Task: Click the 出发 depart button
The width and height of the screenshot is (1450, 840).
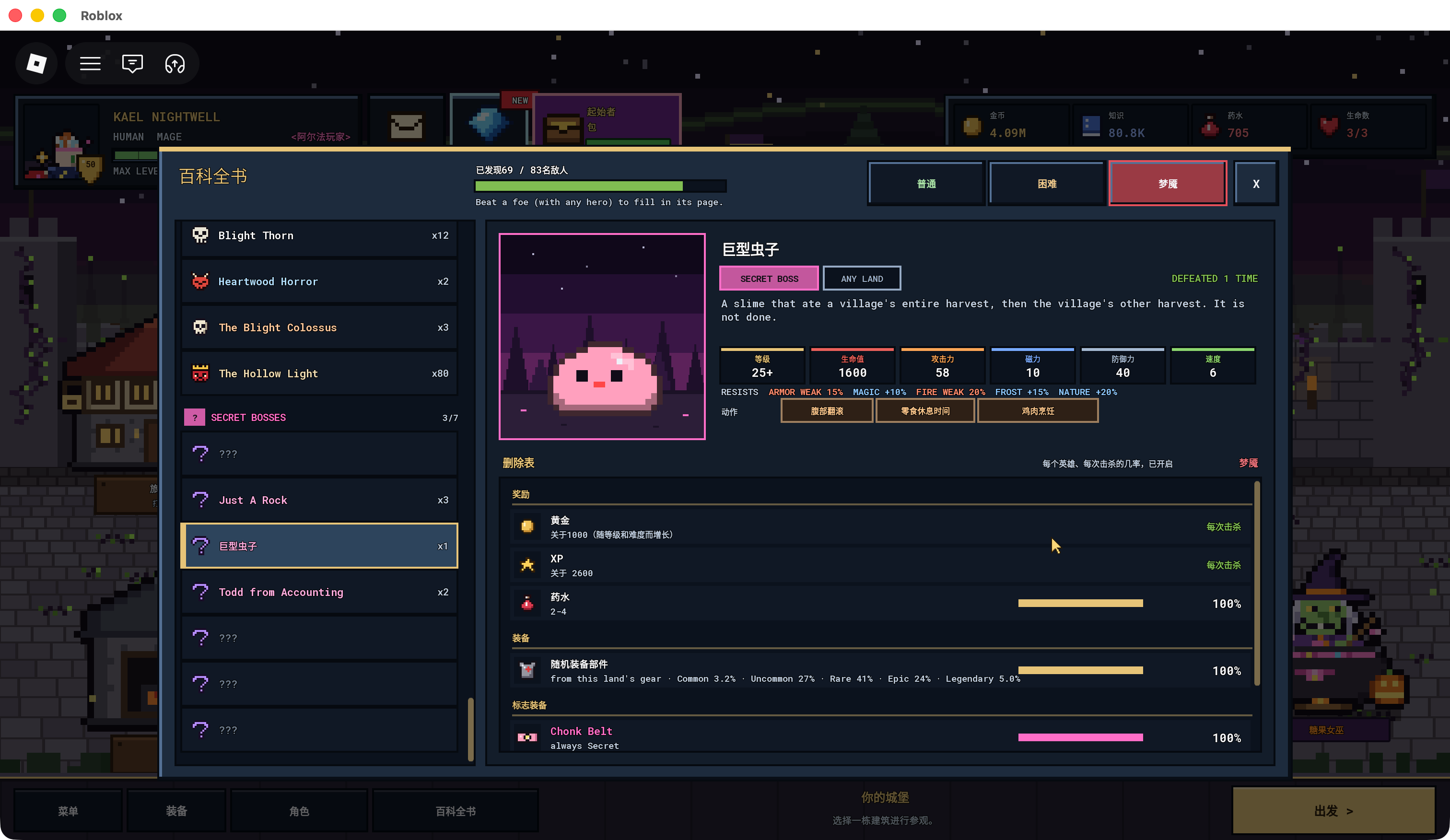Action: 1333,811
